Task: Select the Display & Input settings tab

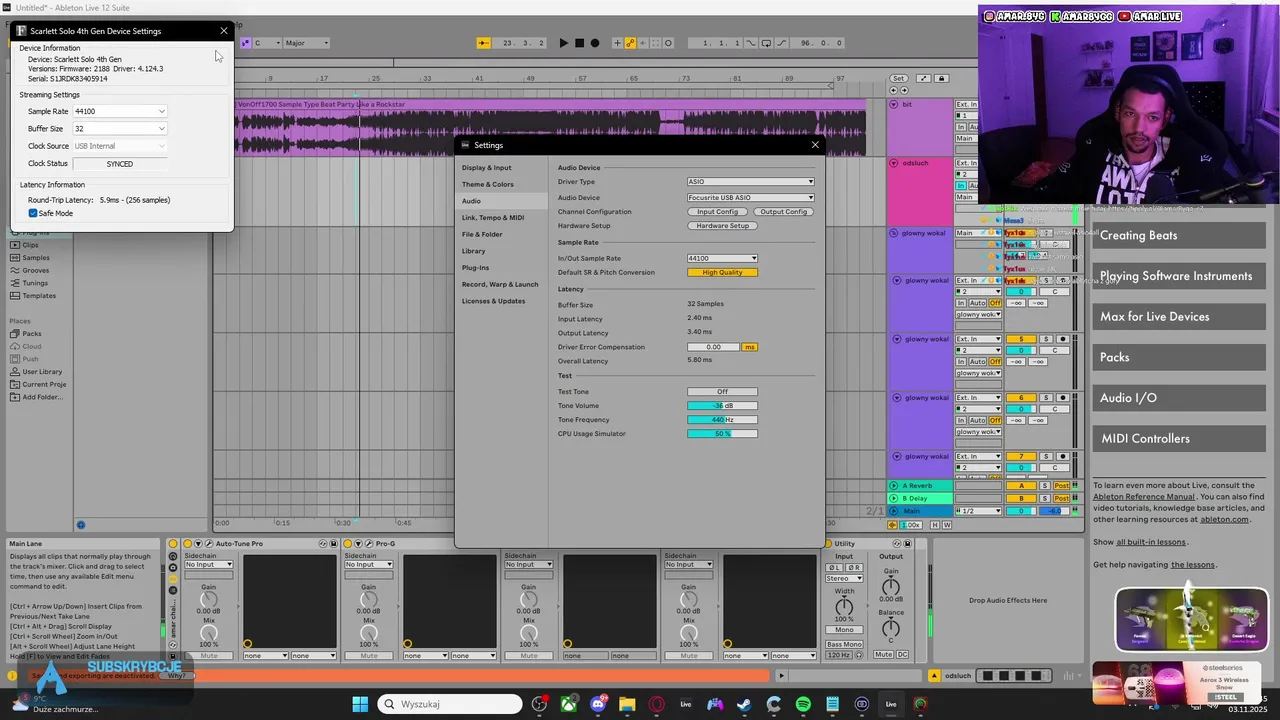Action: pyautogui.click(x=486, y=168)
